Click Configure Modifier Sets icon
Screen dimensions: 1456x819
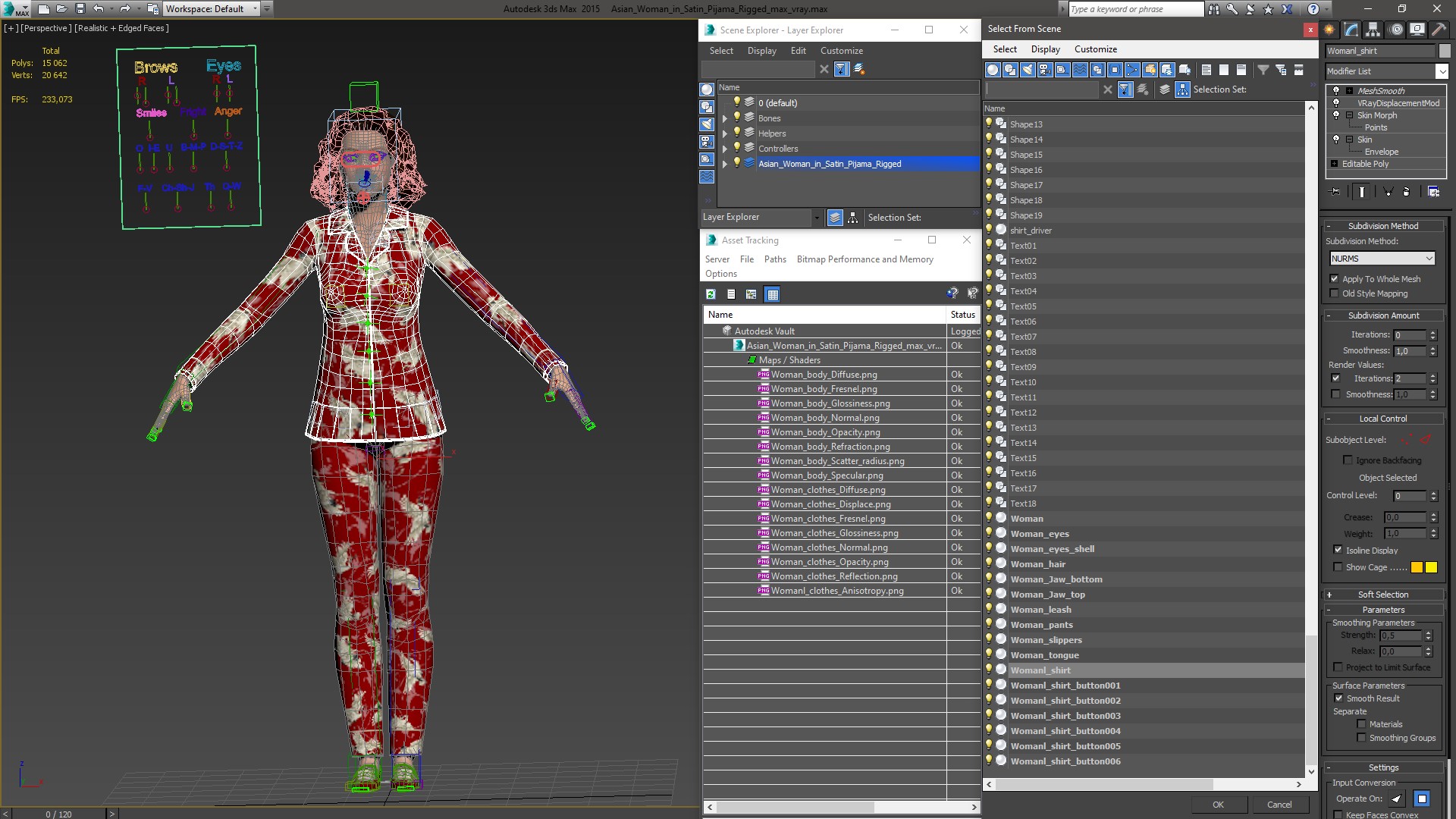[1433, 192]
